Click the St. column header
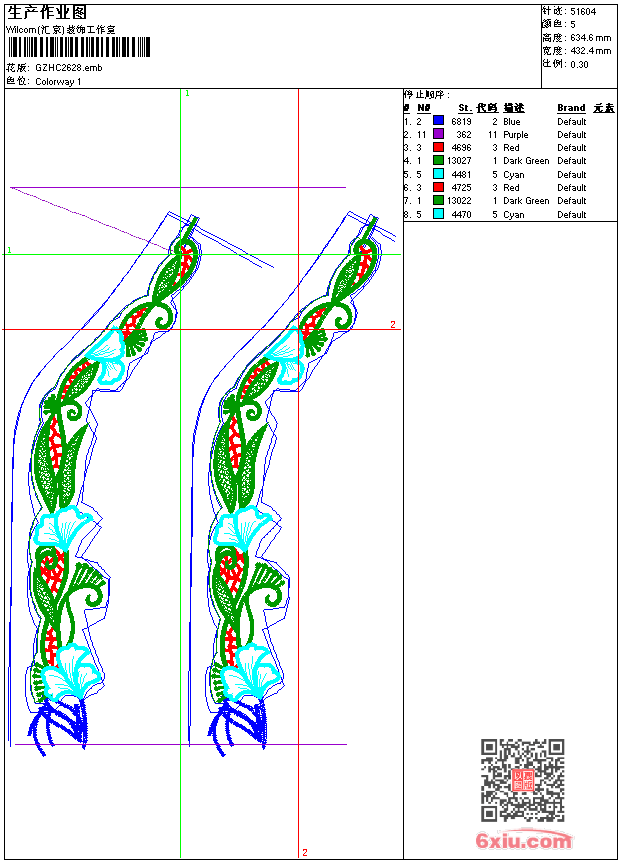 click(x=465, y=108)
